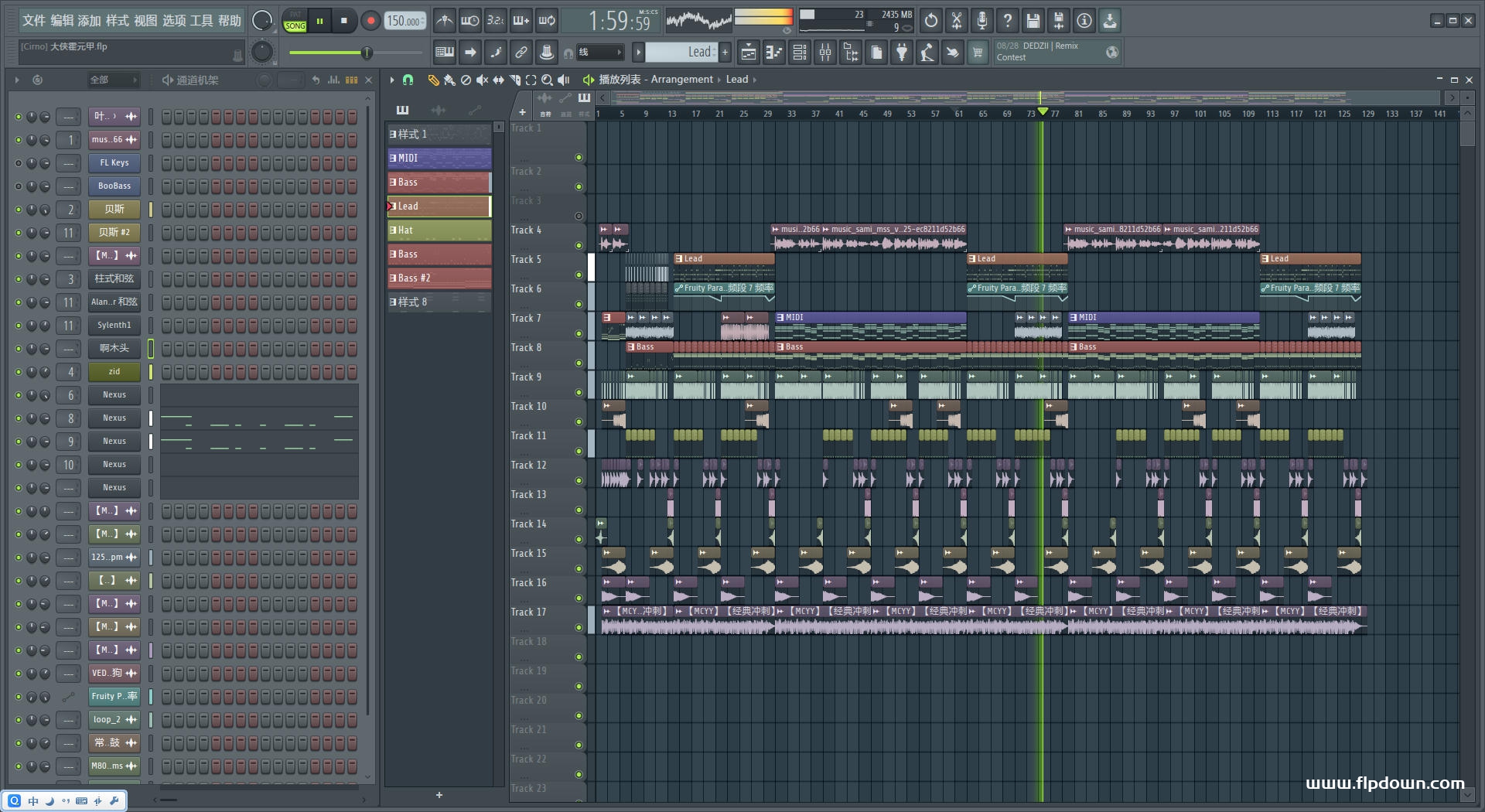Click the save project floppy icon
The height and width of the screenshot is (812, 1485).
click(x=1033, y=21)
